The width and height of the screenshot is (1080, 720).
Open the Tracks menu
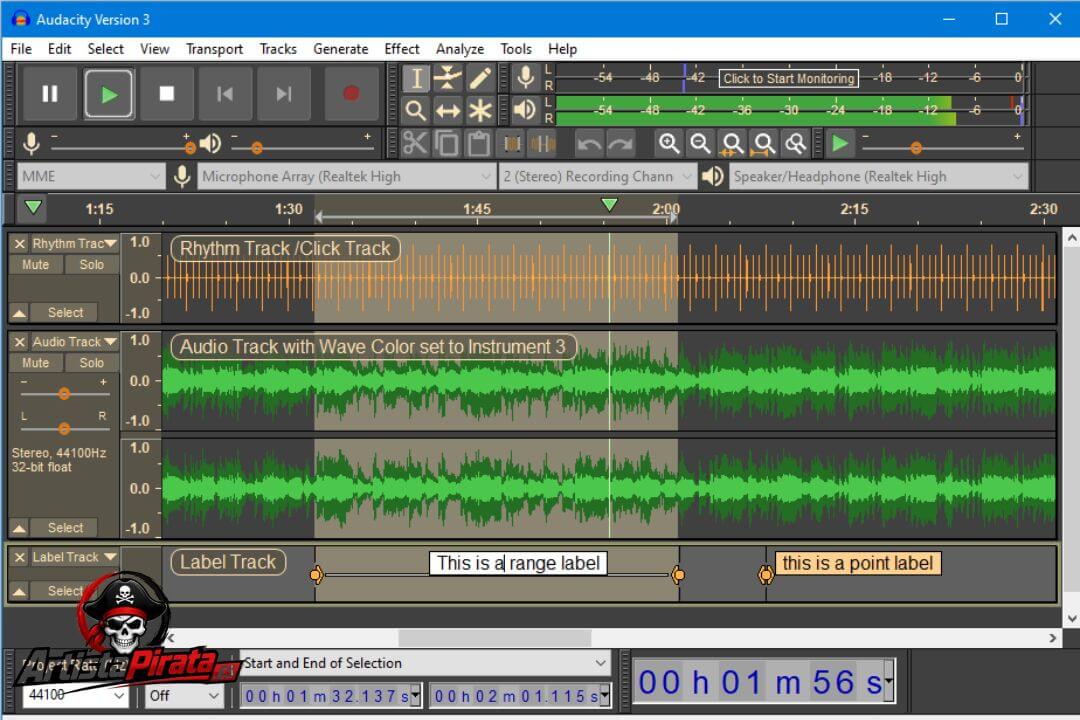278,49
